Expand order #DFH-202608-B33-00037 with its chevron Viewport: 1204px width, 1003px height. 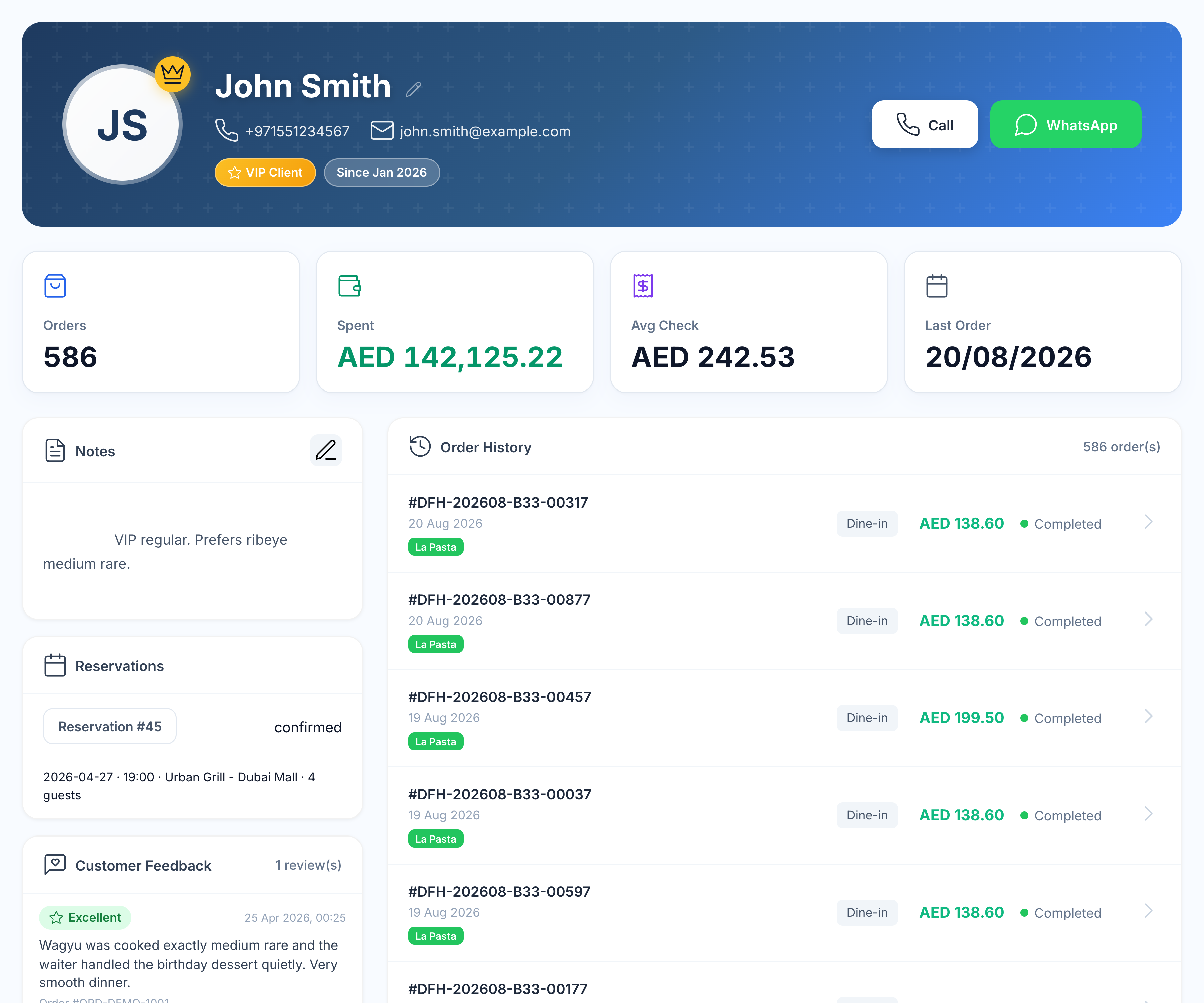click(1148, 814)
